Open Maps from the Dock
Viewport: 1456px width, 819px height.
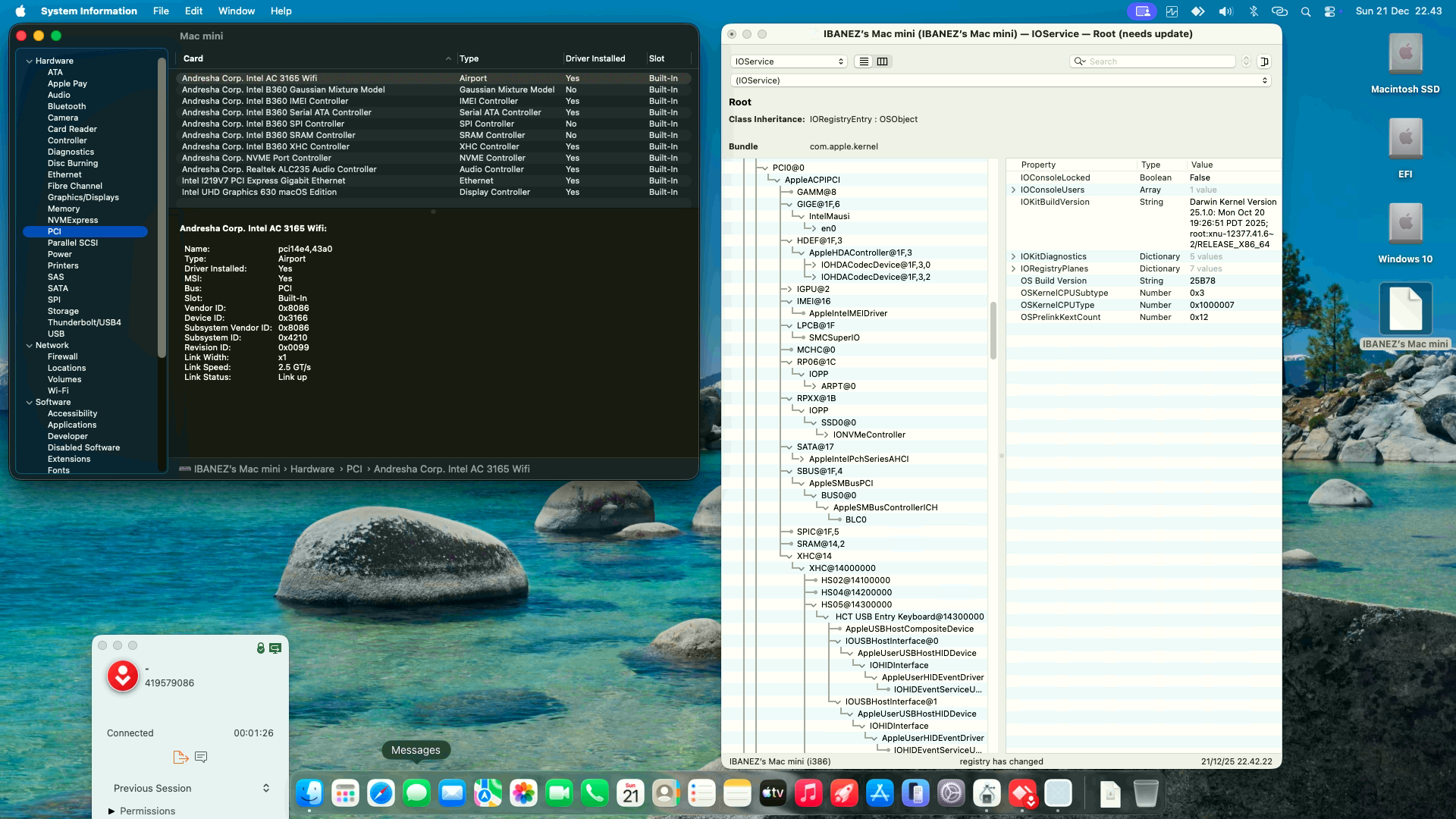[488, 793]
